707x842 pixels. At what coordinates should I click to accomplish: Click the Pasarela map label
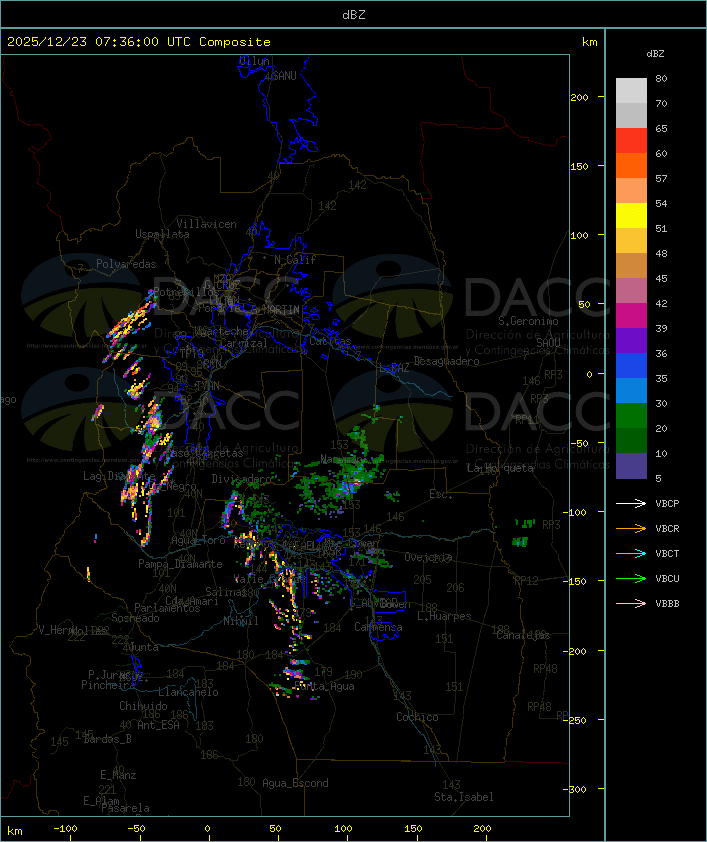coord(125,808)
